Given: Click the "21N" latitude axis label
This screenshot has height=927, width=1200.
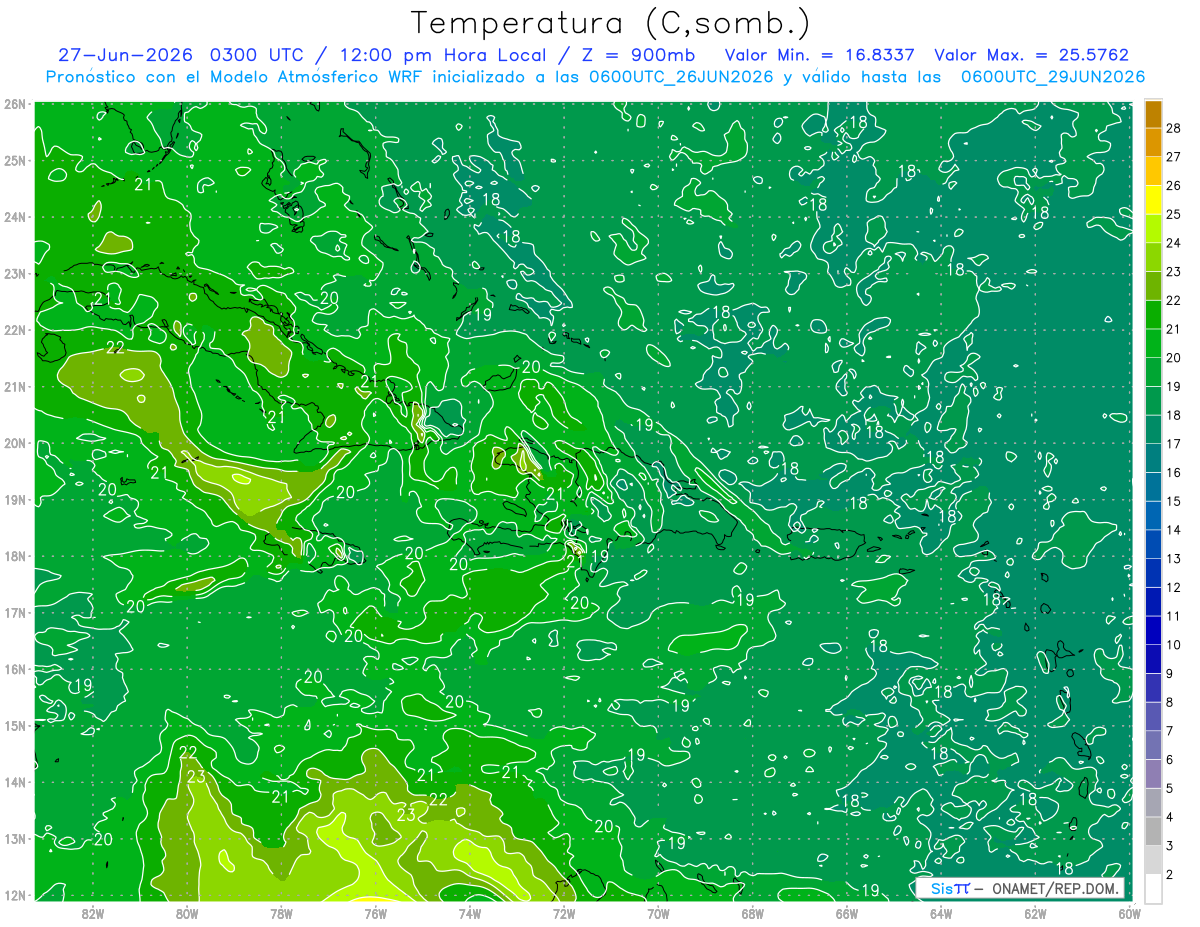Looking at the screenshot, I should pos(14,386).
